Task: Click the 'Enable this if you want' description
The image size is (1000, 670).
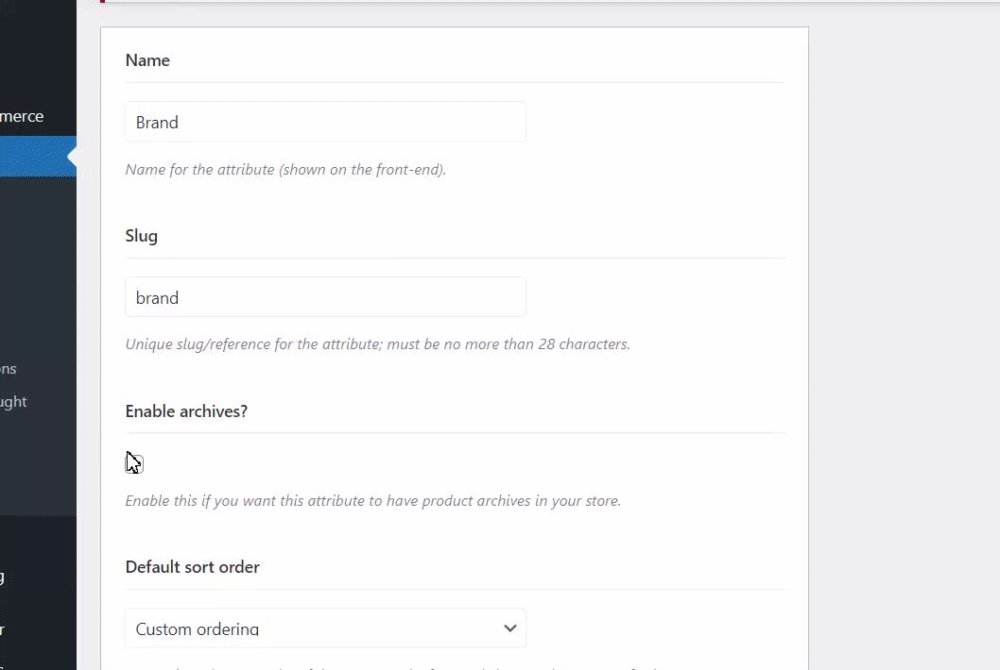Action: 372,501
